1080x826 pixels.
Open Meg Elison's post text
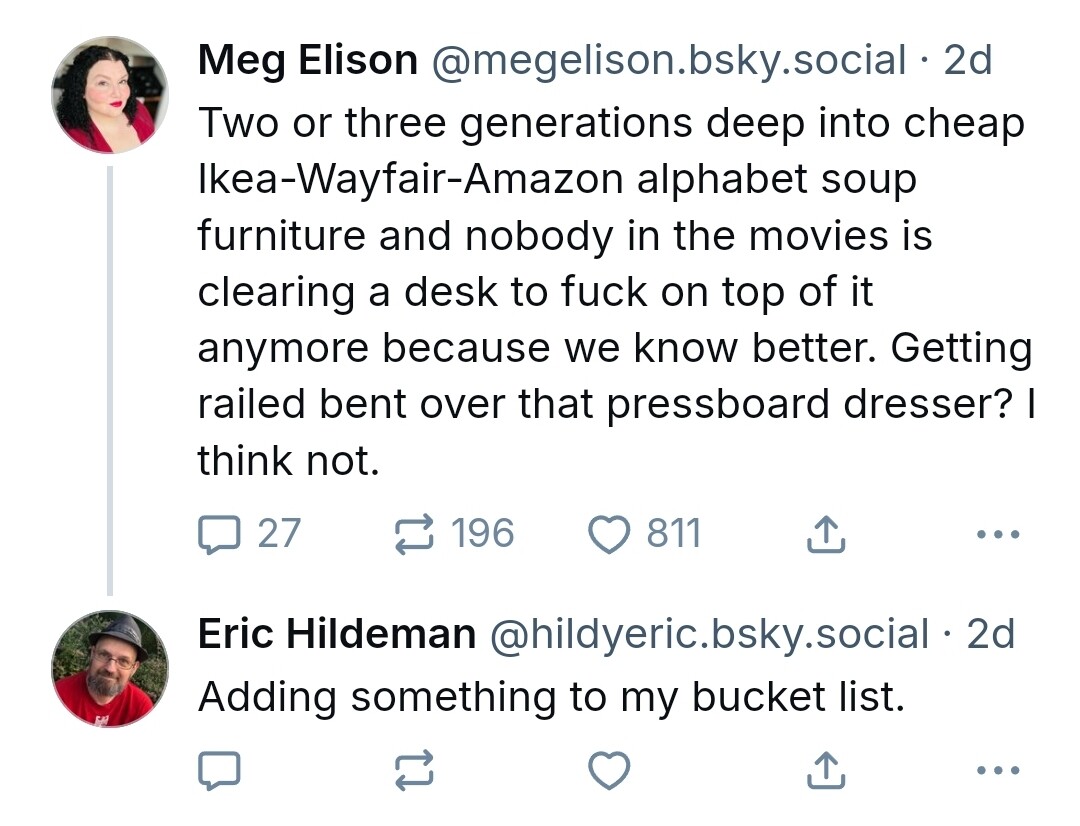616,291
